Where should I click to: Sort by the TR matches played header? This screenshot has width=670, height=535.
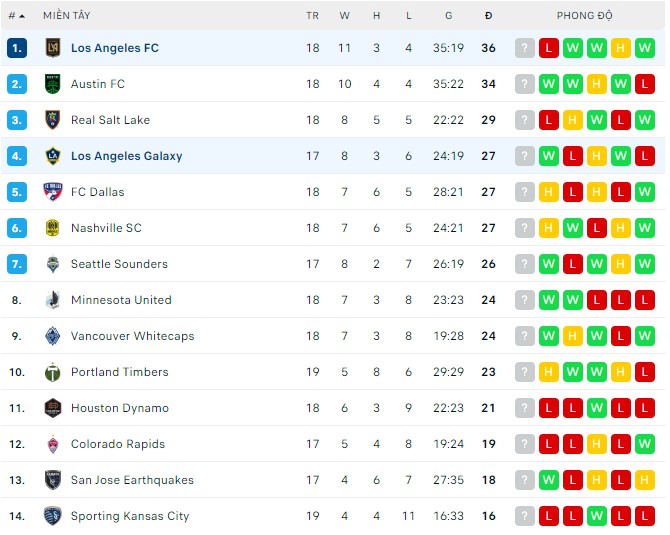(312, 16)
